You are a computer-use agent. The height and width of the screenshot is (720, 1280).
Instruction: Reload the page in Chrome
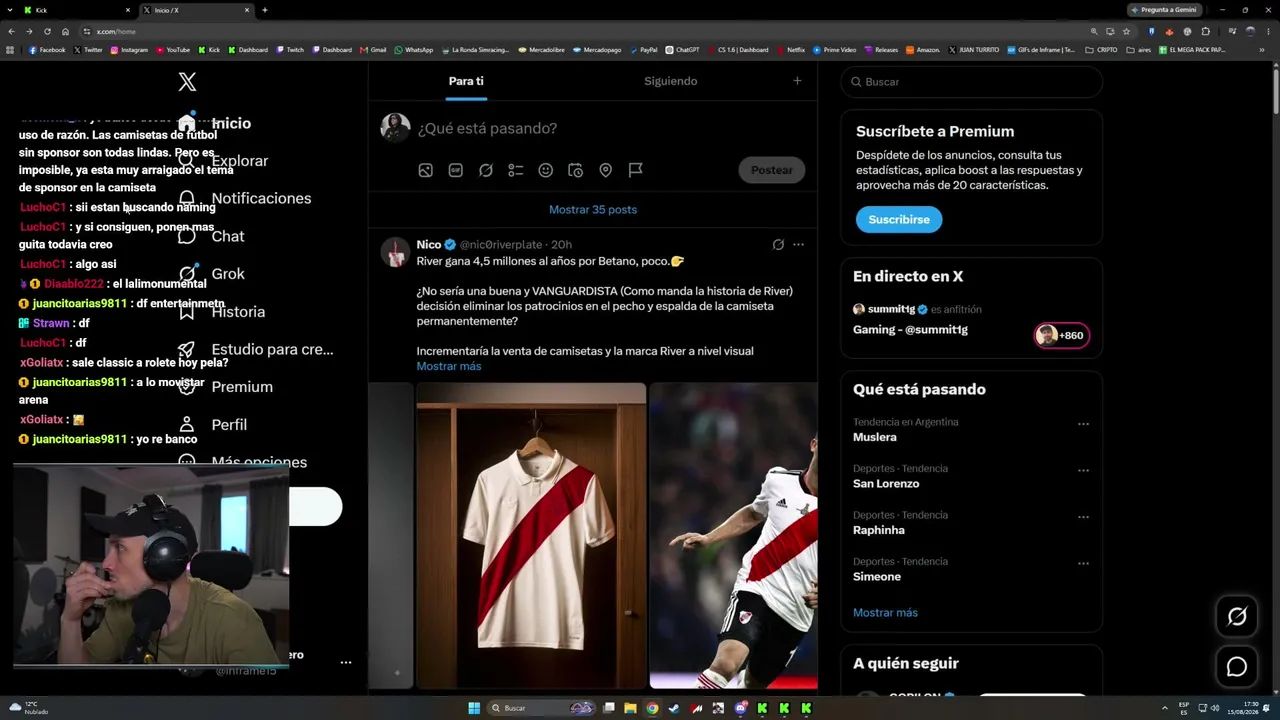47,31
